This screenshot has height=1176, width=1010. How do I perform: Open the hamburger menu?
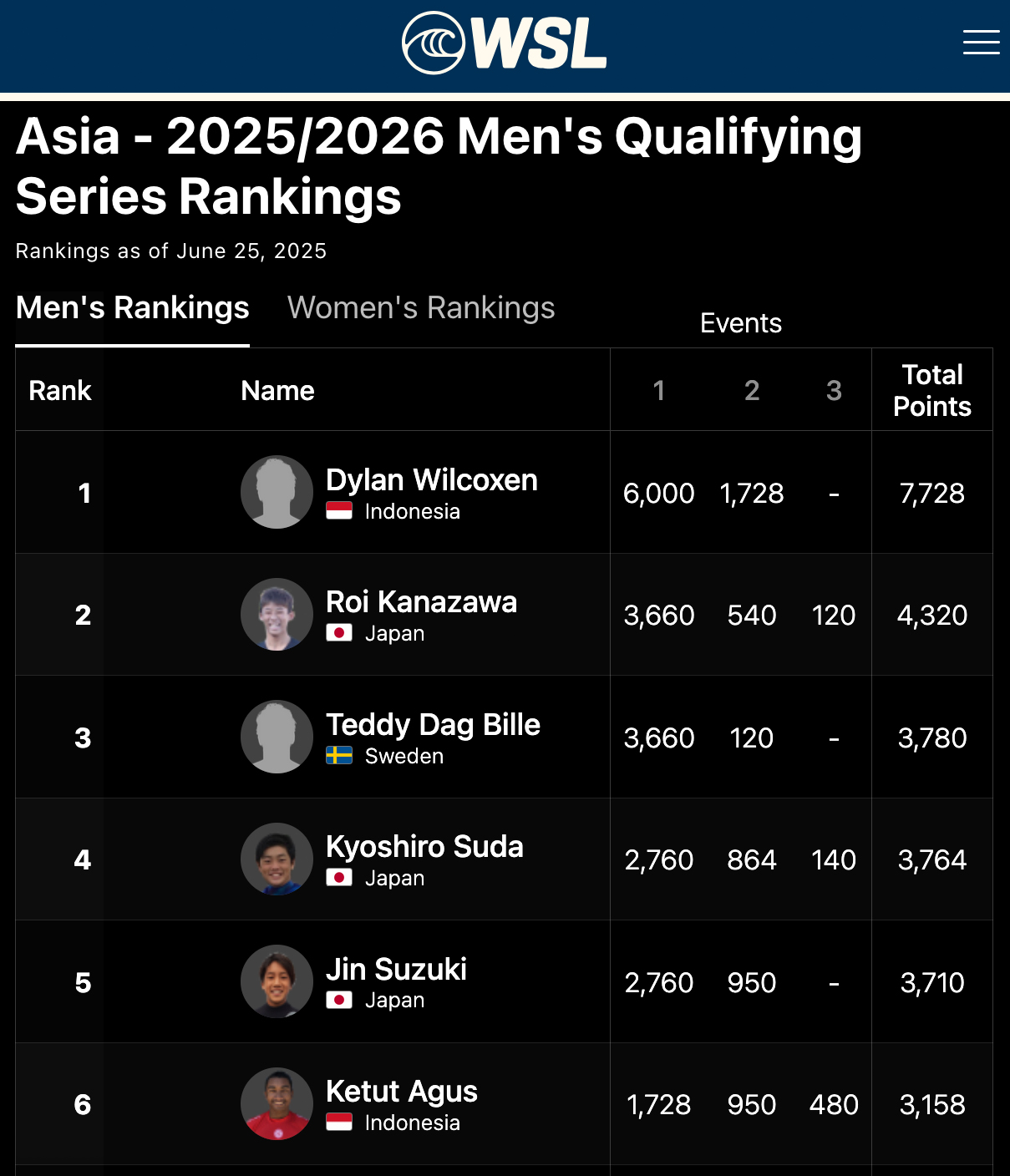[x=981, y=43]
